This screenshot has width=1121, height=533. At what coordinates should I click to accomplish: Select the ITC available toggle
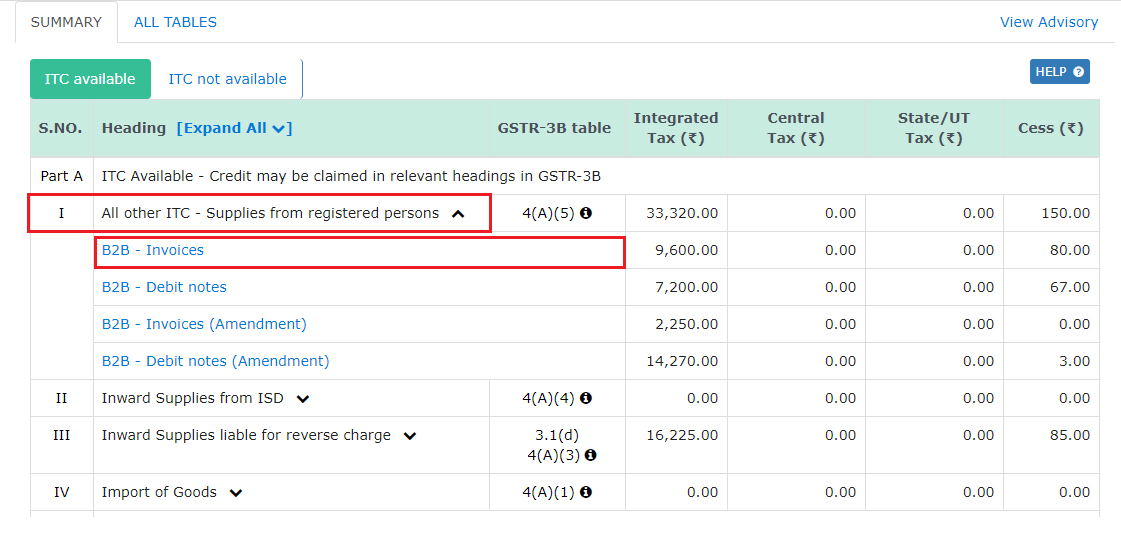(x=90, y=79)
